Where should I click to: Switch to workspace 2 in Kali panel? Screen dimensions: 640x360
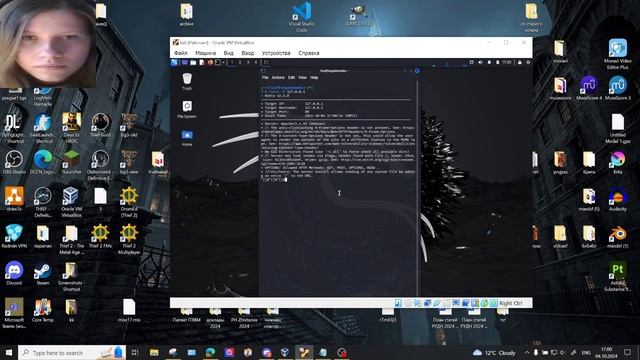coord(240,62)
